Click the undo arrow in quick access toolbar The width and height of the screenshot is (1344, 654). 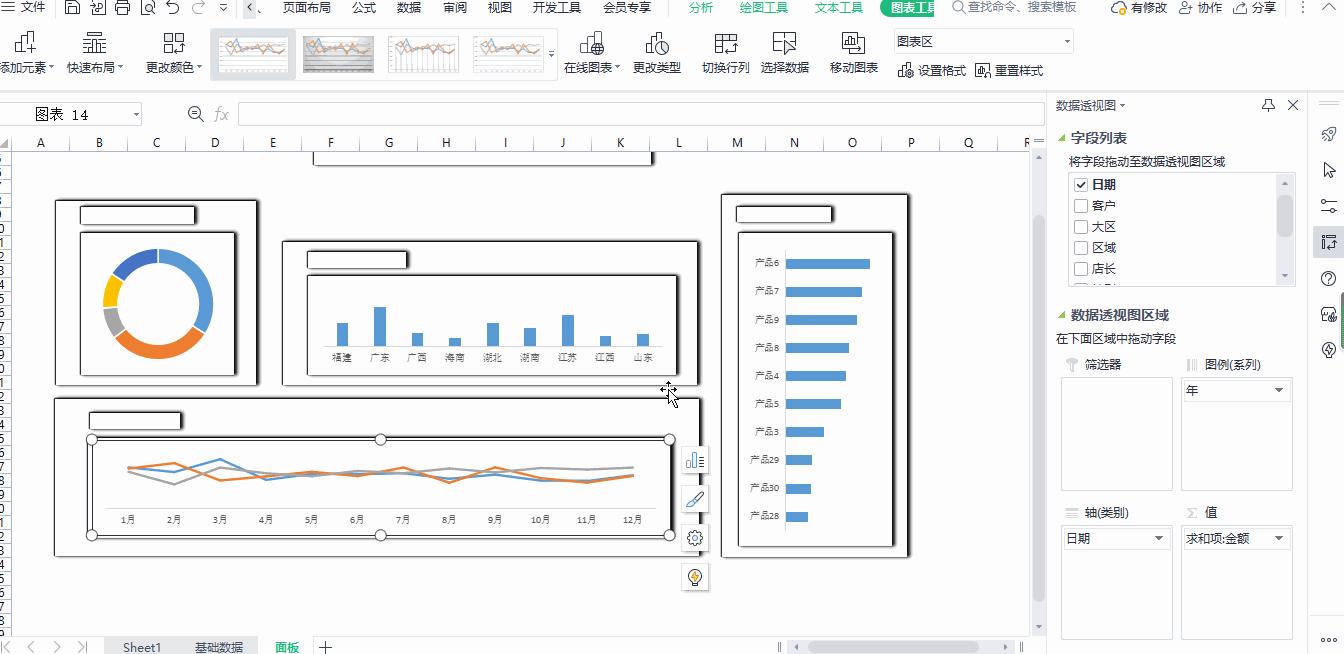(173, 8)
